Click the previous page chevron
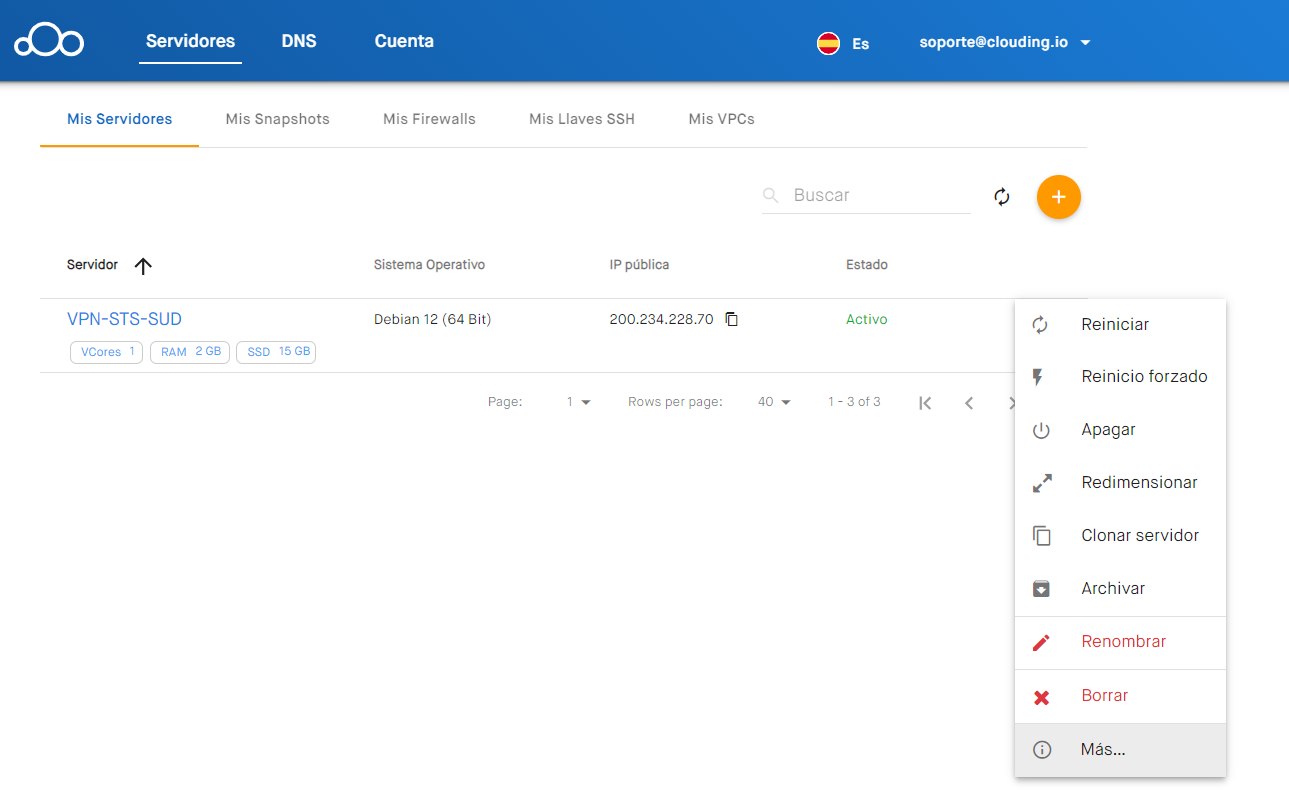This screenshot has width=1289, height=791. click(x=969, y=403)
